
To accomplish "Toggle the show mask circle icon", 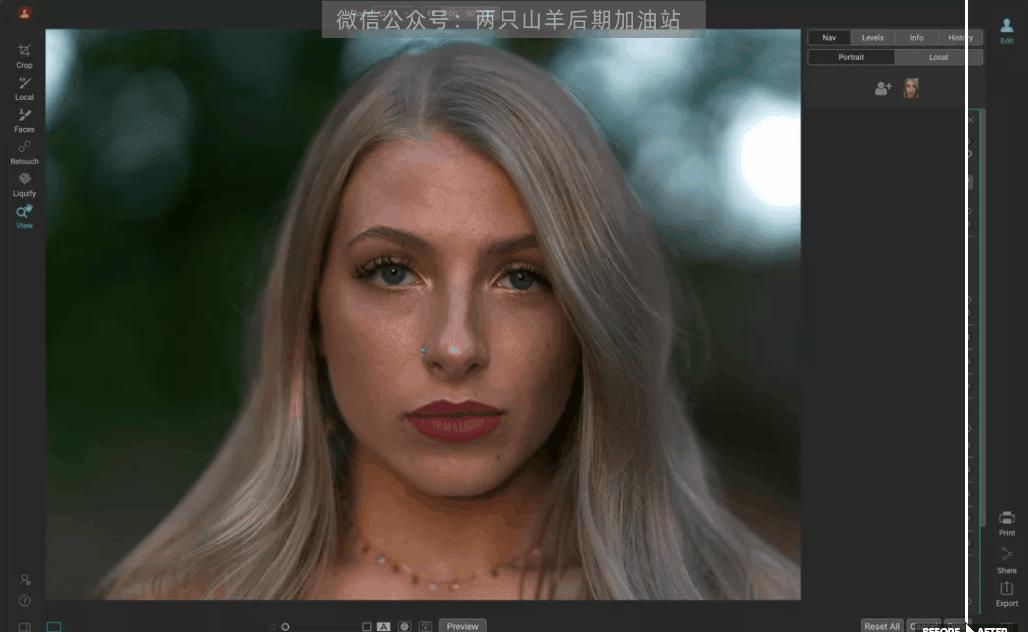I will 405,627.
